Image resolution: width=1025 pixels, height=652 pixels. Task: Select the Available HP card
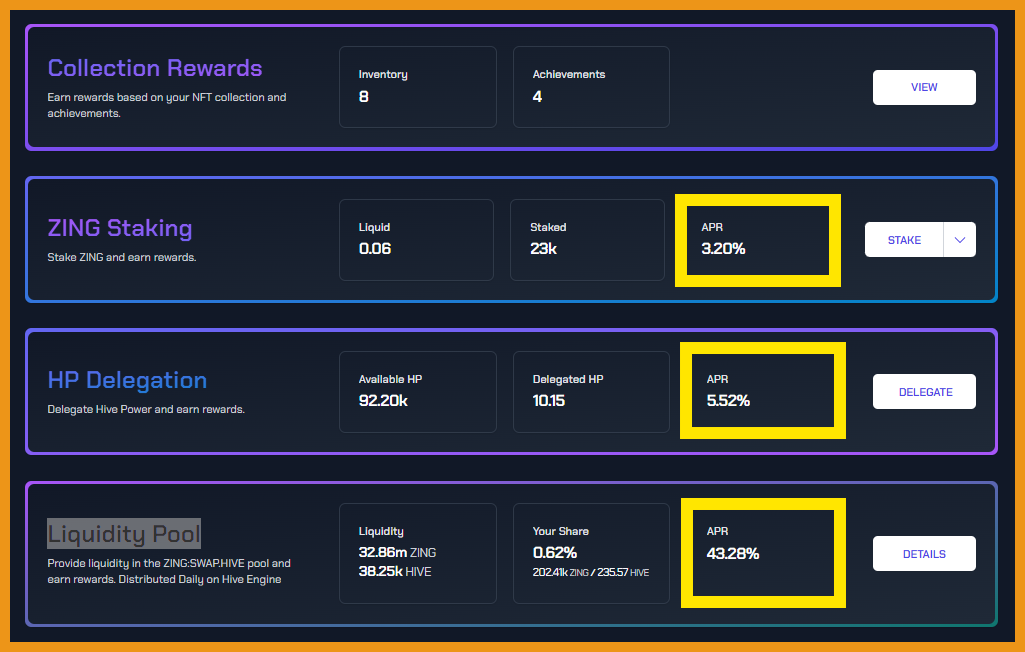point(417,392)
